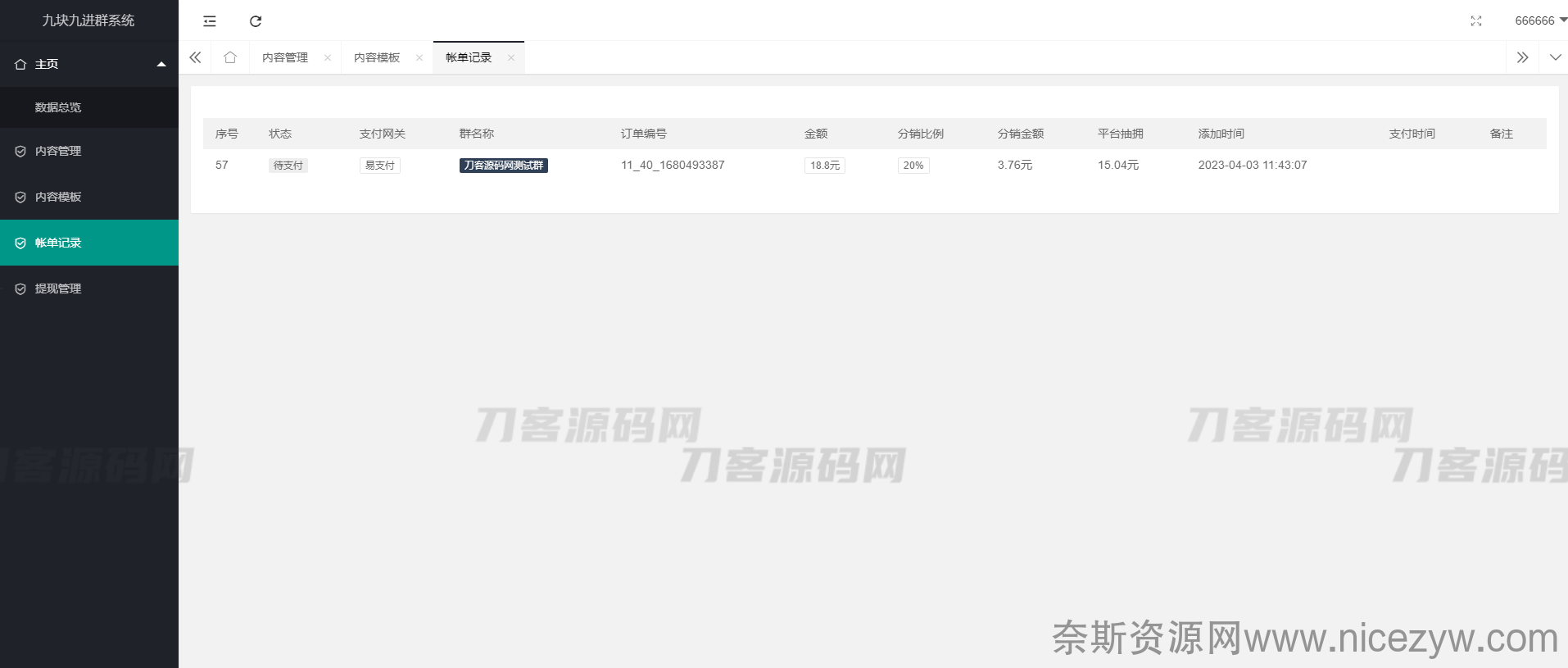
Task: Close the 帐单记录 tab
Action: click(511, 57)
